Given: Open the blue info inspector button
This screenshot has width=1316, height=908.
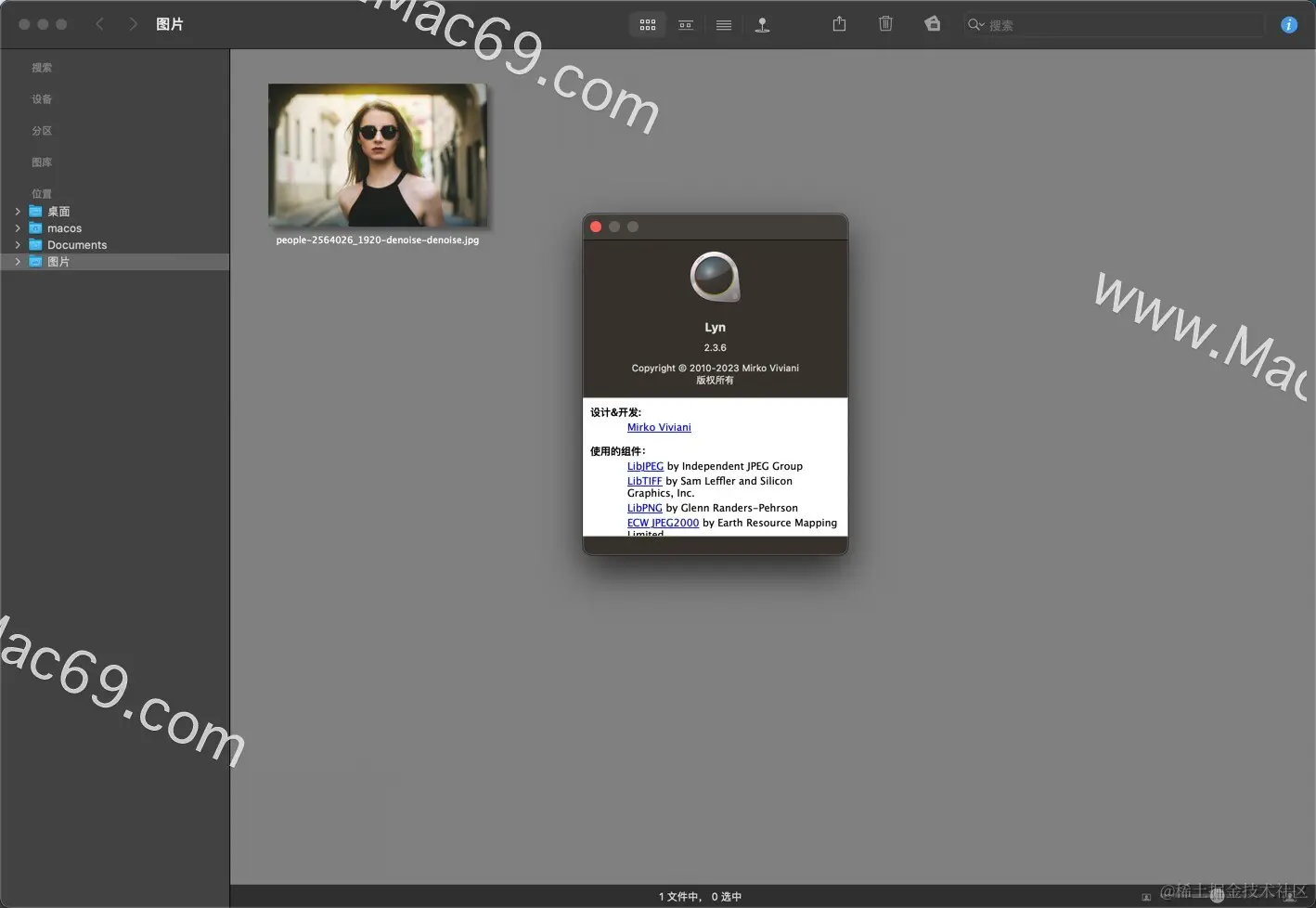Looking at the screenshot, I should (x=1288, y=25).
